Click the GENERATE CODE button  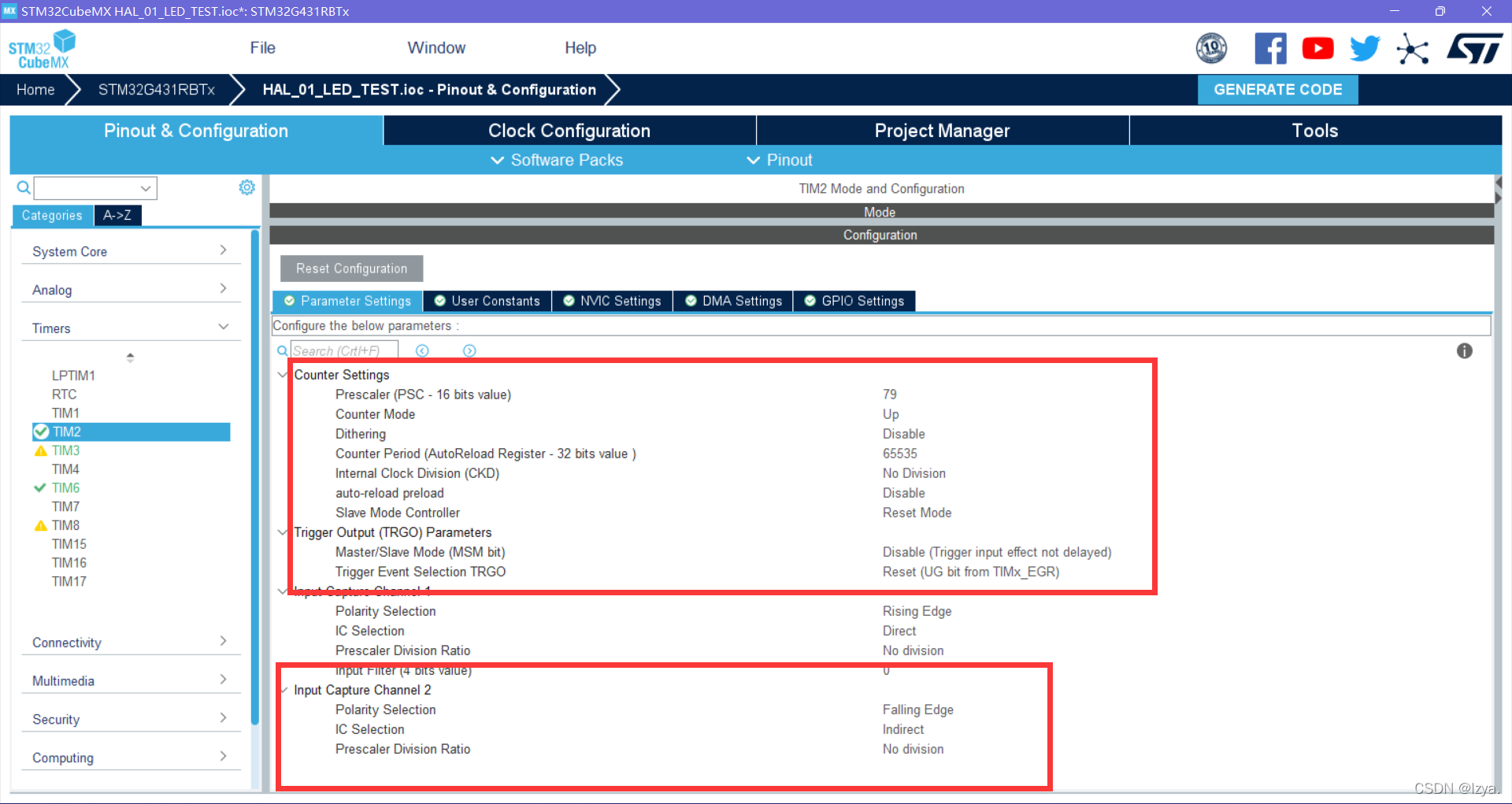coord(1277,90)
